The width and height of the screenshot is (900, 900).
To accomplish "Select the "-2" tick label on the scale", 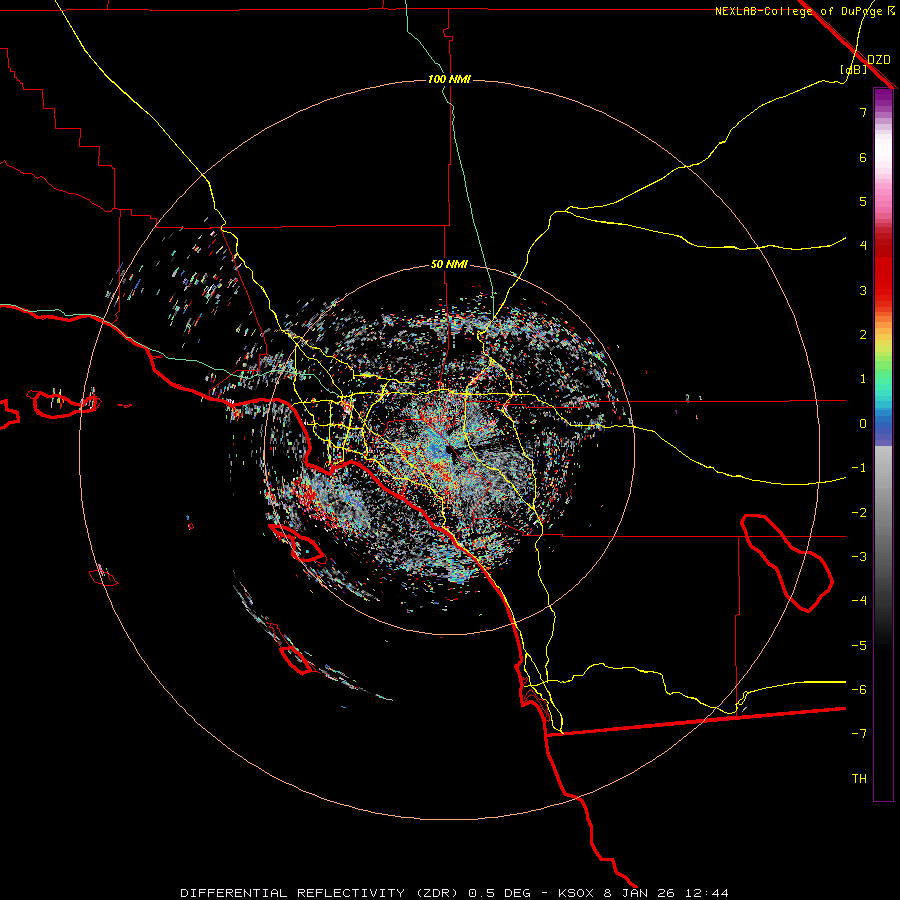I will point(859,513).
